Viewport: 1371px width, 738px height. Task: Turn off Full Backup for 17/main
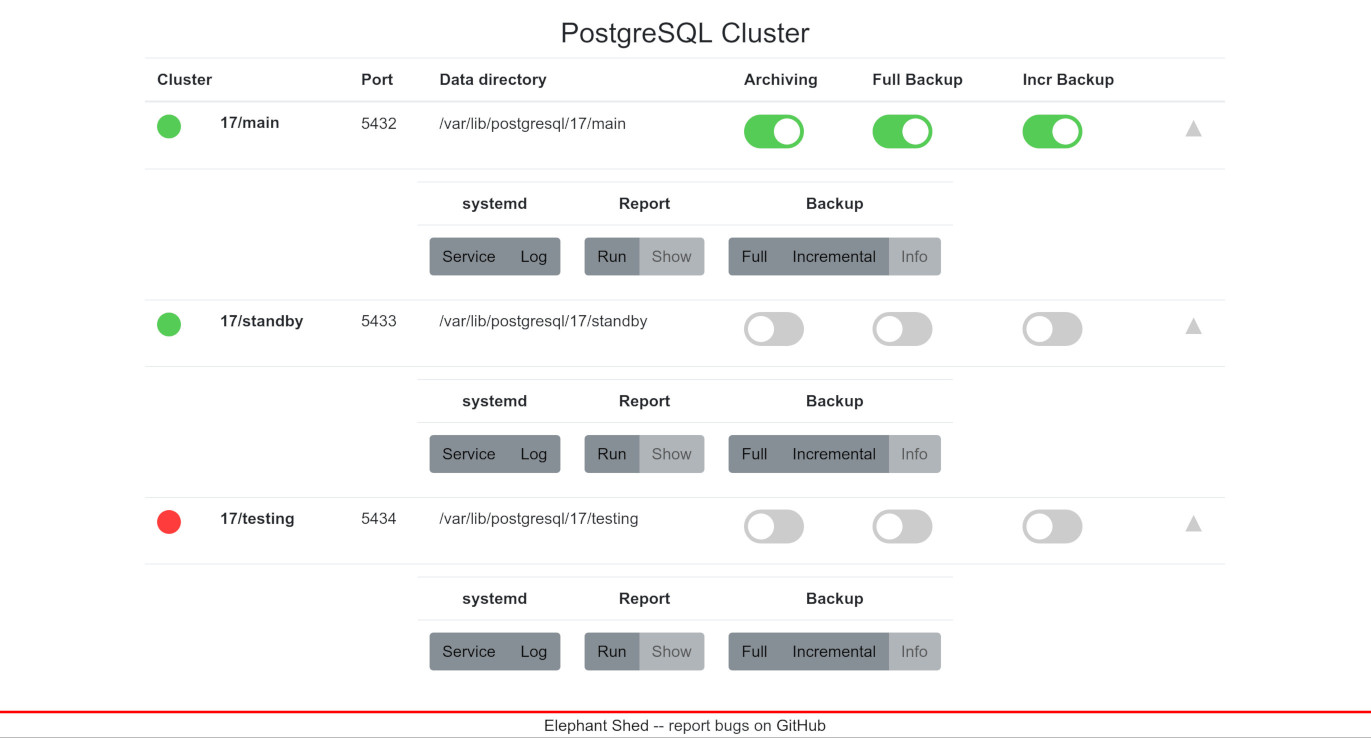coord(902,132)
